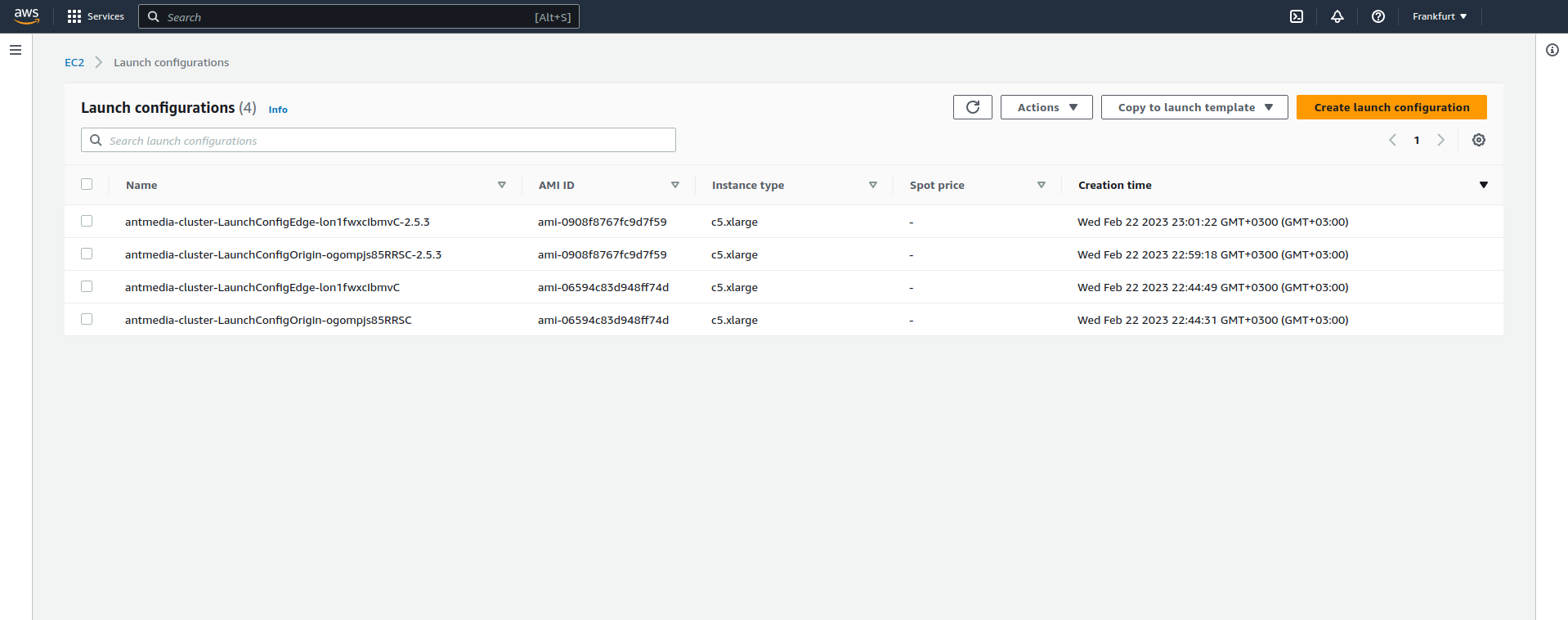The width and height of the screenshot is (1568, 620).
Task: Sort by AMI ID column arrow
Action: pos(675,185)
